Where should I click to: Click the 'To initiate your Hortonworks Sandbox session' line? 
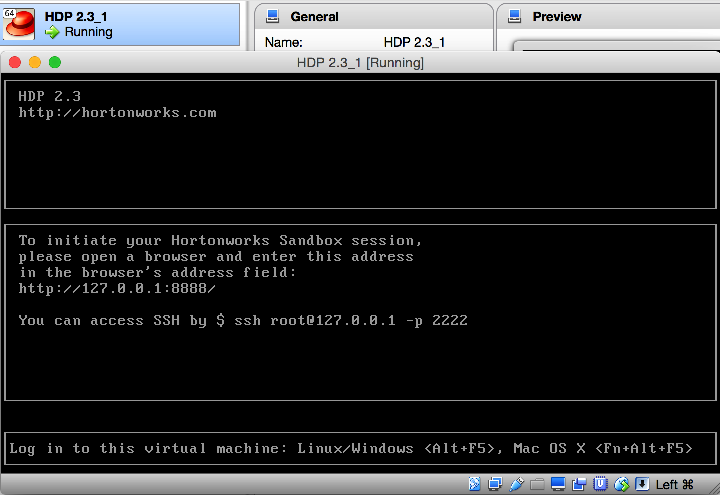(220, 240)
